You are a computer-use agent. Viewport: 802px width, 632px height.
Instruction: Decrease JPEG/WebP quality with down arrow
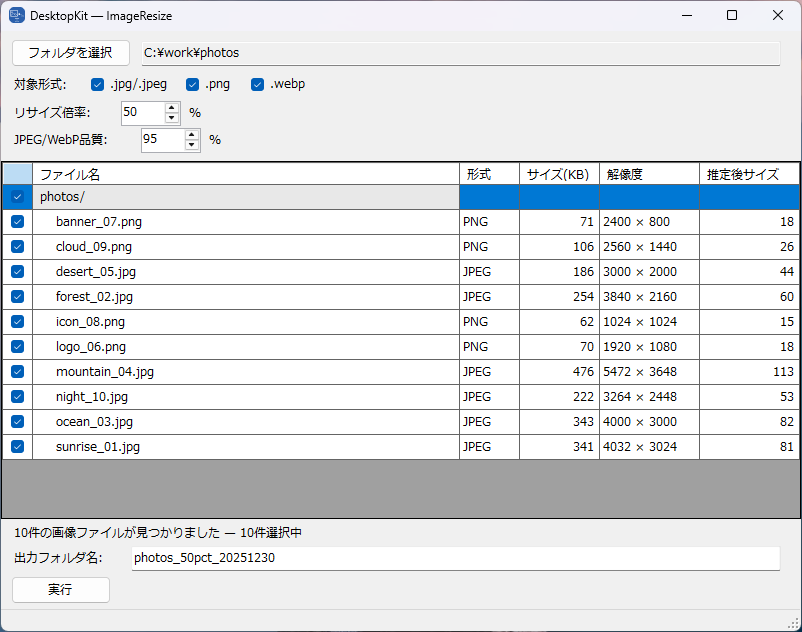point(192,145)
